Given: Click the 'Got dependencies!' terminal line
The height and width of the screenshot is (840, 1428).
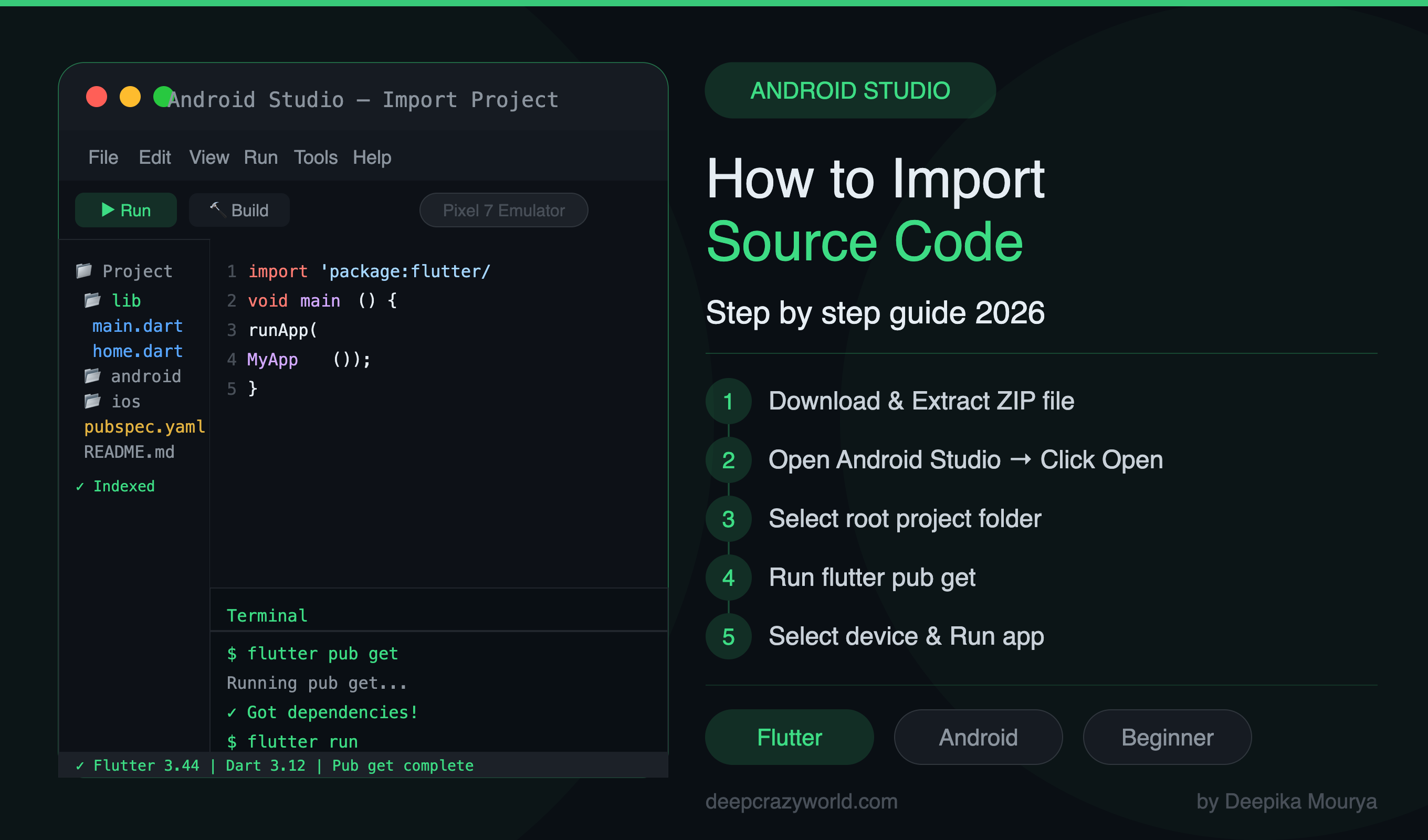Looking at the screenshot, I should coord(322,712).
